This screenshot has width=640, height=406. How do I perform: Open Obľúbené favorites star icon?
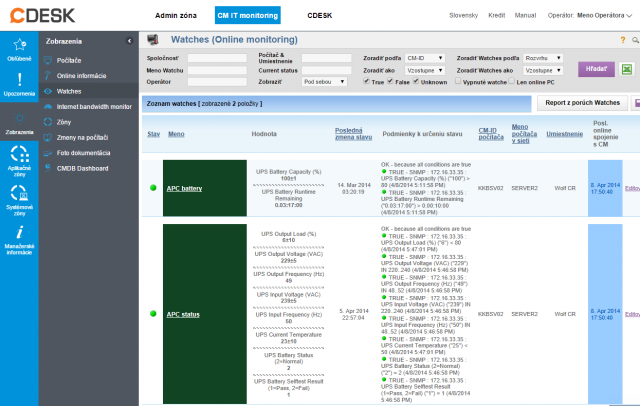tap(19, 44)
